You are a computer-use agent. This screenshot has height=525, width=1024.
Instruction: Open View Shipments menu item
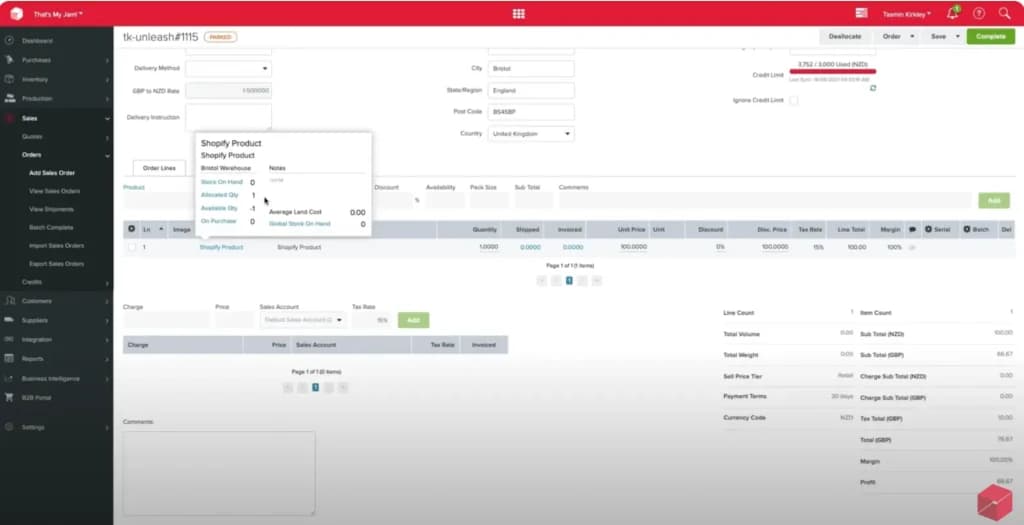(51, 210)
